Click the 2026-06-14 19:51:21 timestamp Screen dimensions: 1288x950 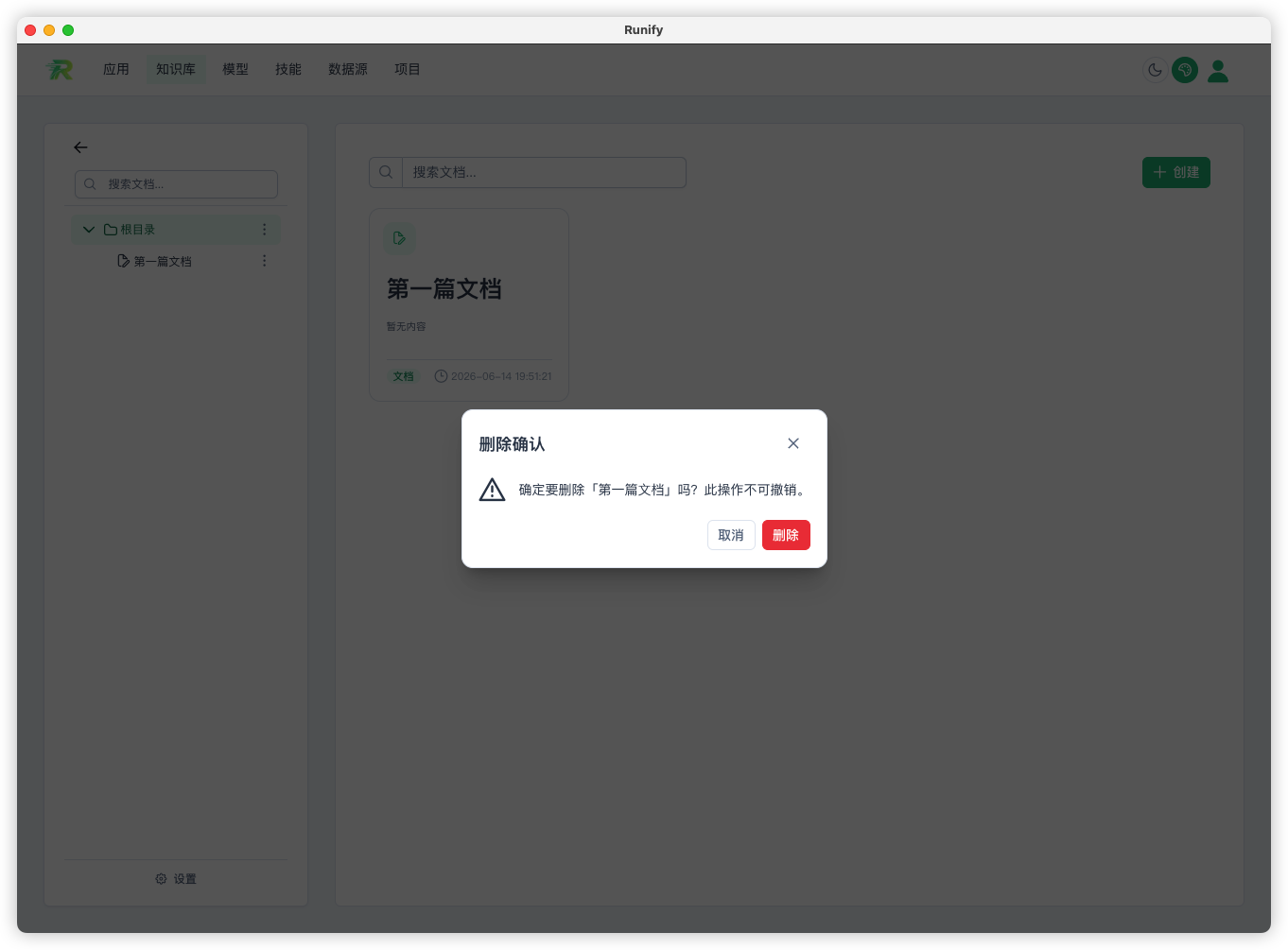click(501, 376)
